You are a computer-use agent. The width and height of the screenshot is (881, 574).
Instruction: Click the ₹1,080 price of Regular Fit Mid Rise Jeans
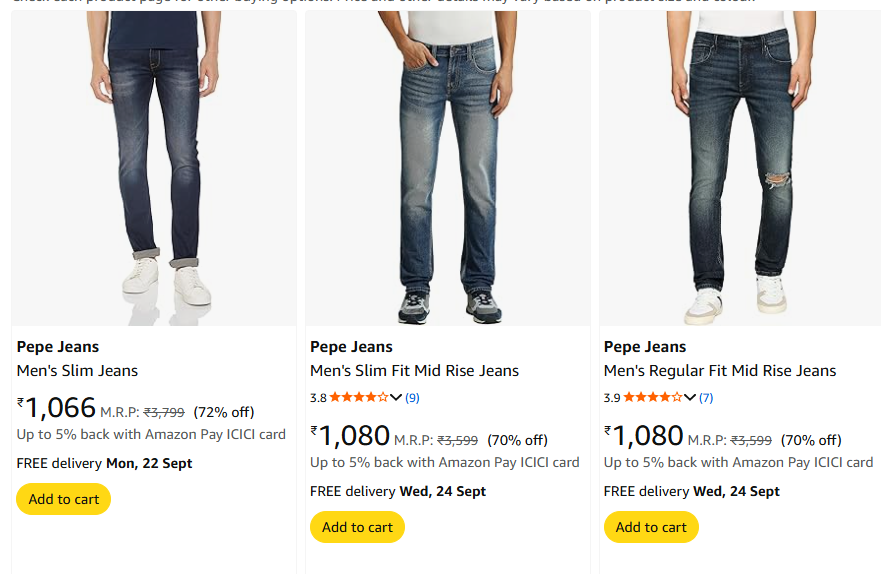tap(644, 436)
